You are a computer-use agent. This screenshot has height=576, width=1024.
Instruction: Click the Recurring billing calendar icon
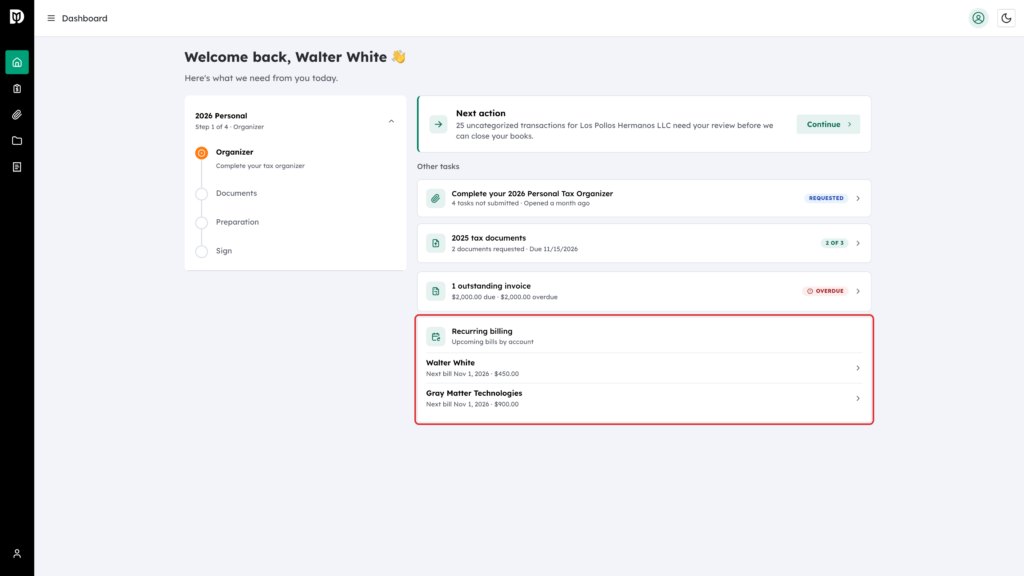[436, 336]
